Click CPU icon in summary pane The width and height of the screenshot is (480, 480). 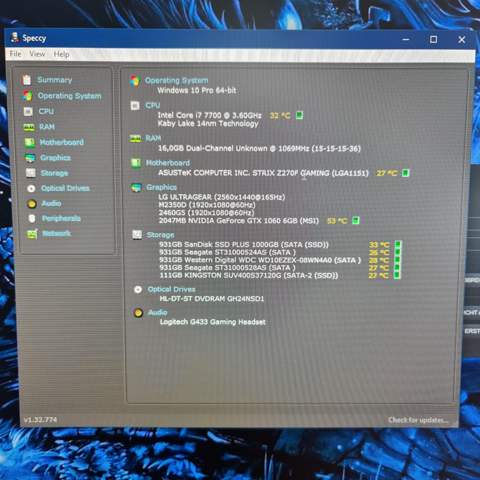click(135, 106)
